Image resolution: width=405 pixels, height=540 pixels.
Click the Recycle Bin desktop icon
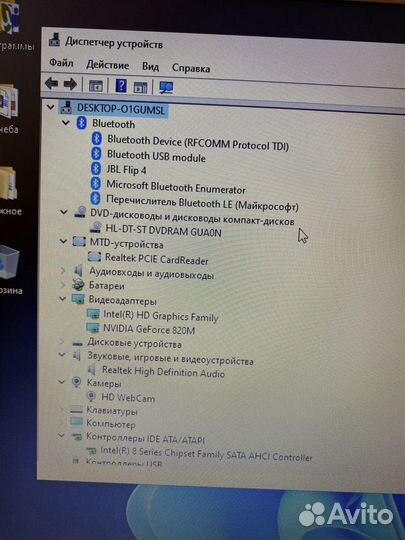[10, 262]
